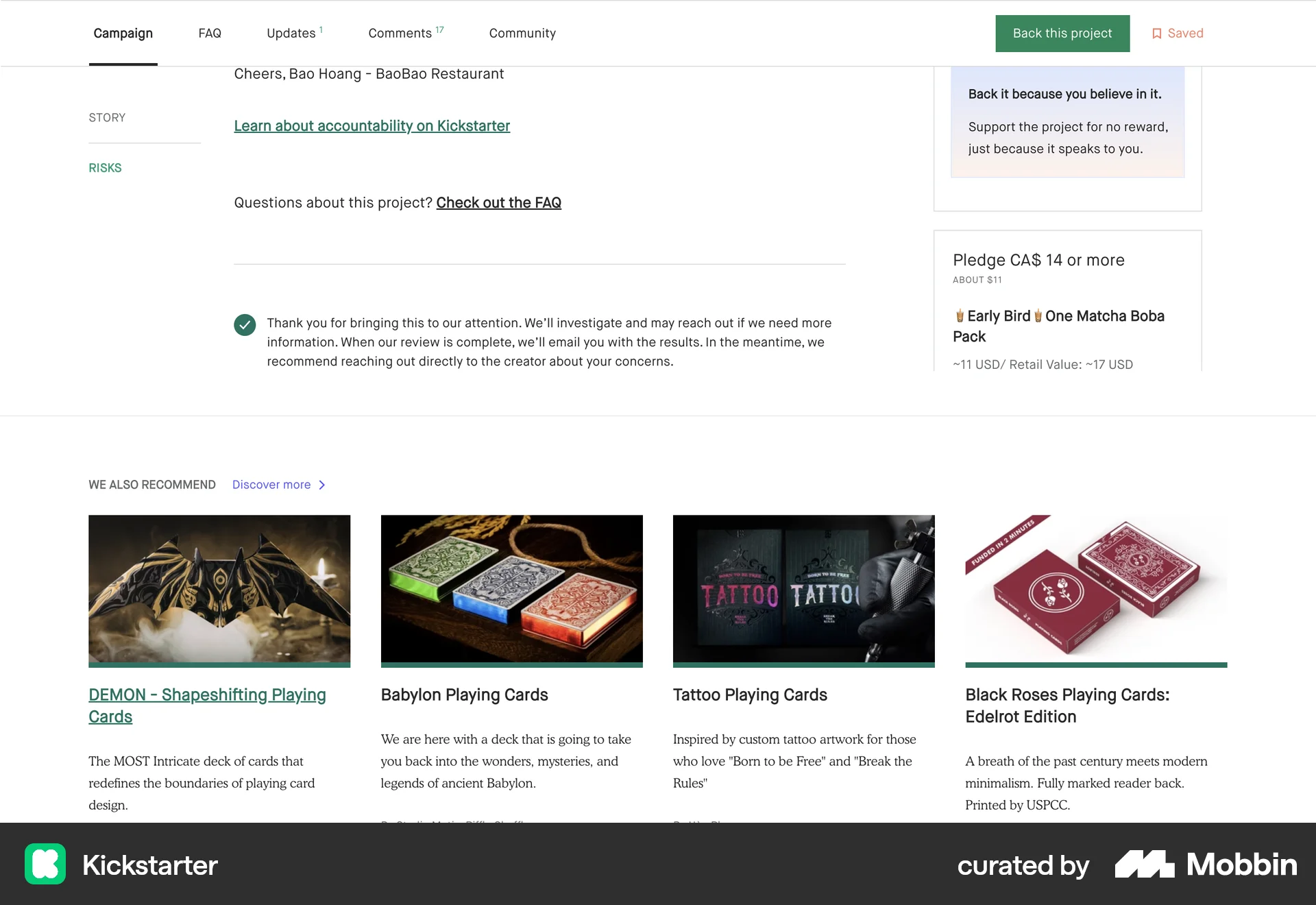Click the Saved bookmark icon
This screenshot has height=905, width=1316.
point(1156,33)
